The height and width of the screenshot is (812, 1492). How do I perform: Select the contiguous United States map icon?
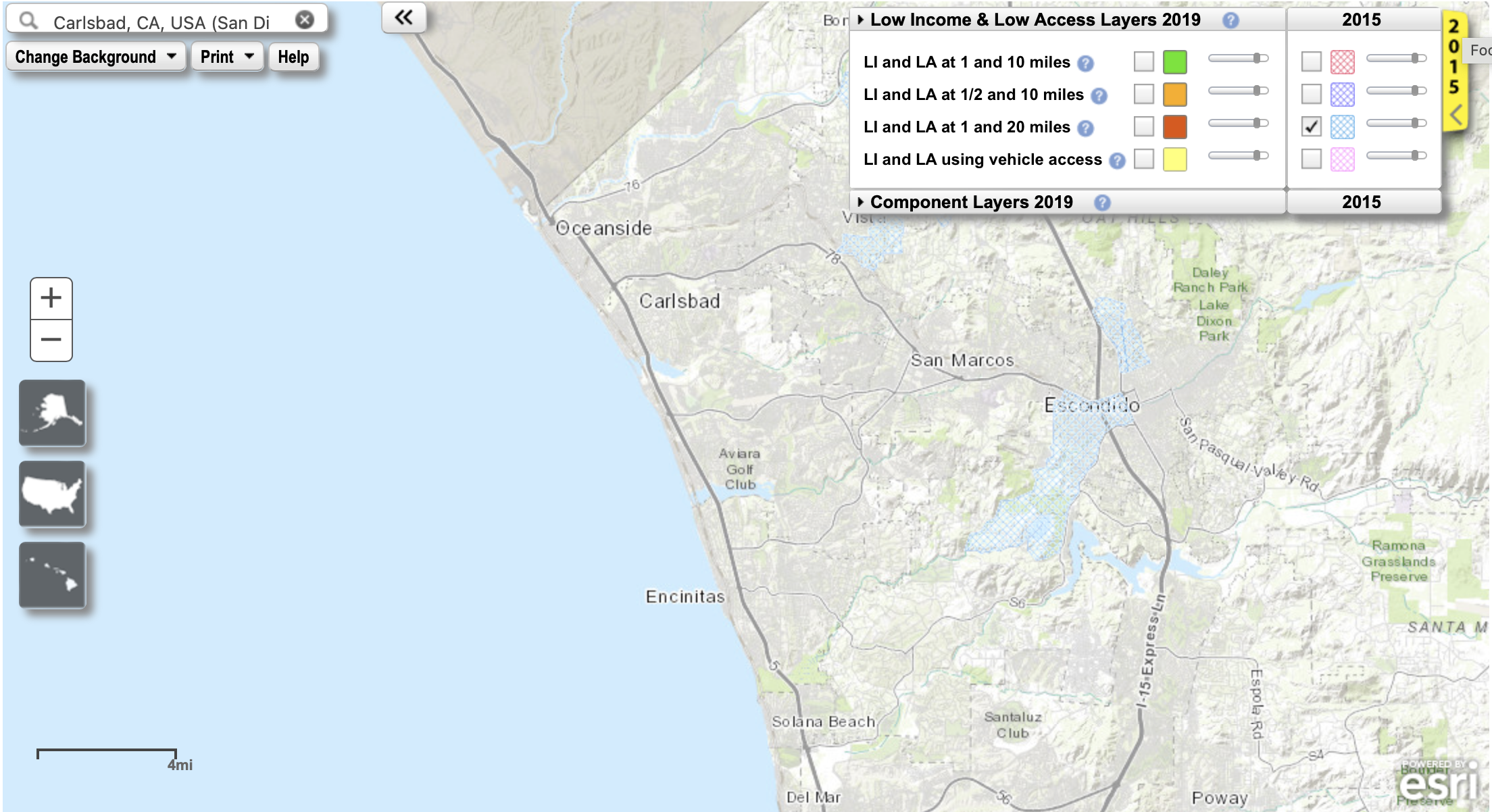point(53,494)
